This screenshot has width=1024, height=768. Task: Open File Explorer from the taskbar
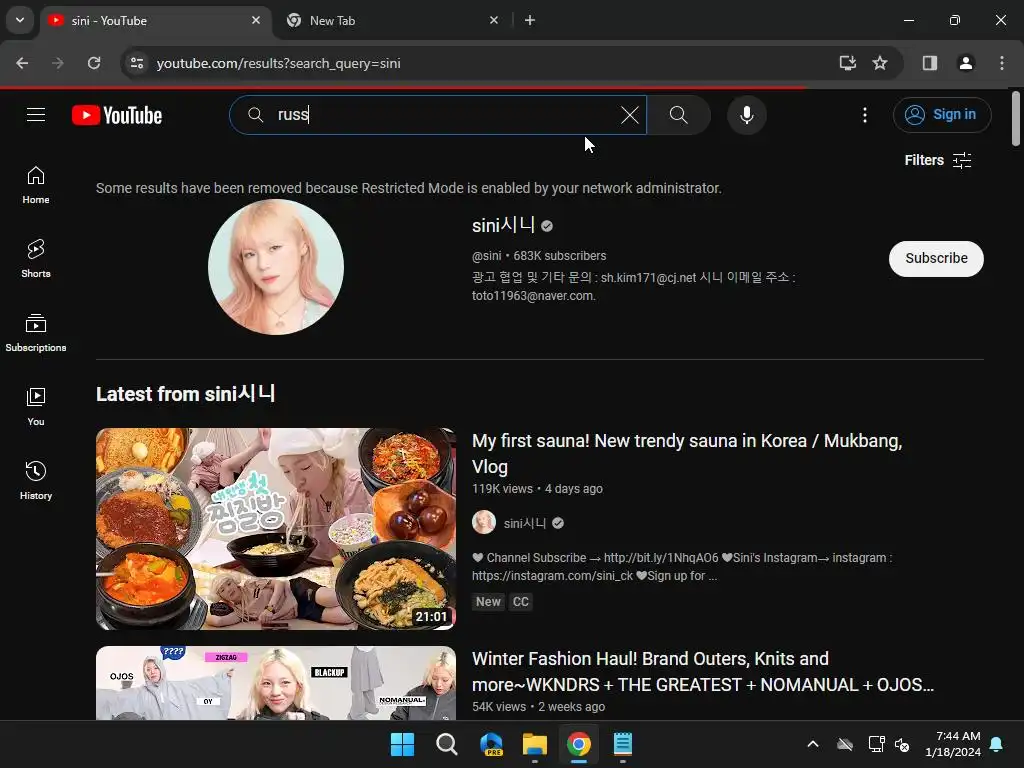point(534,744)
